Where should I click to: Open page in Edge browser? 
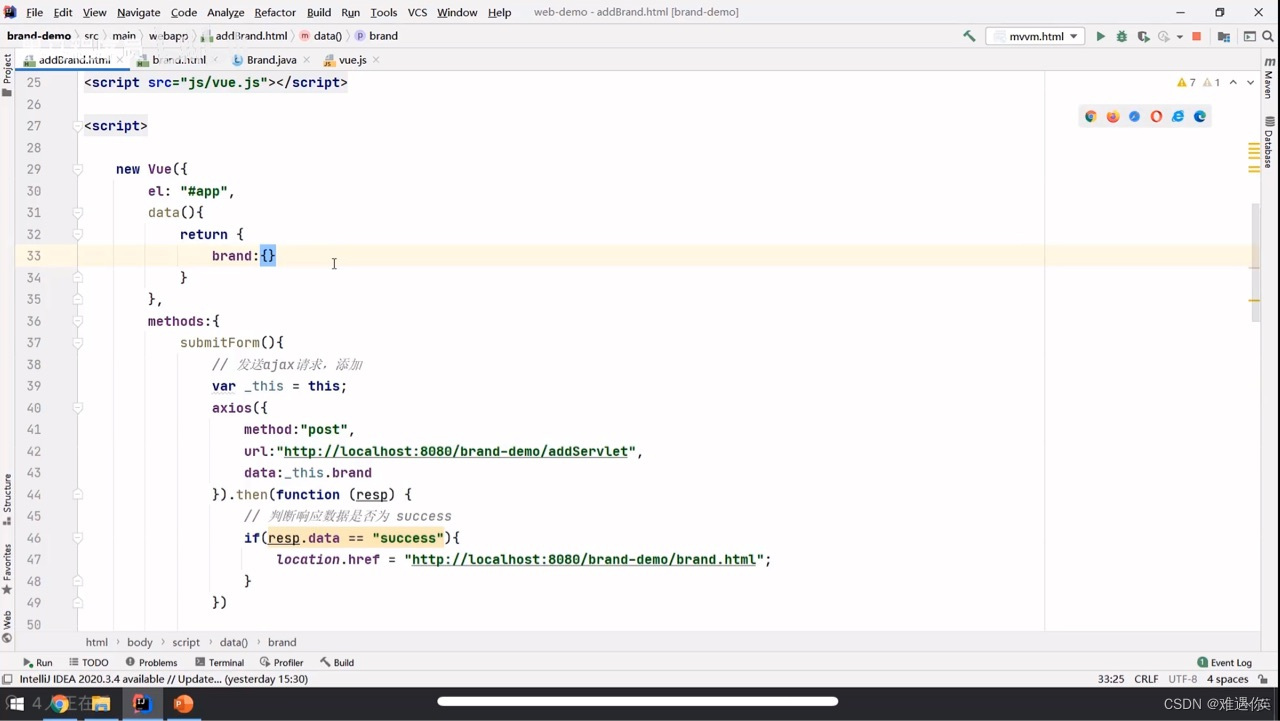pyautogui.click(x=1200, y=116)
